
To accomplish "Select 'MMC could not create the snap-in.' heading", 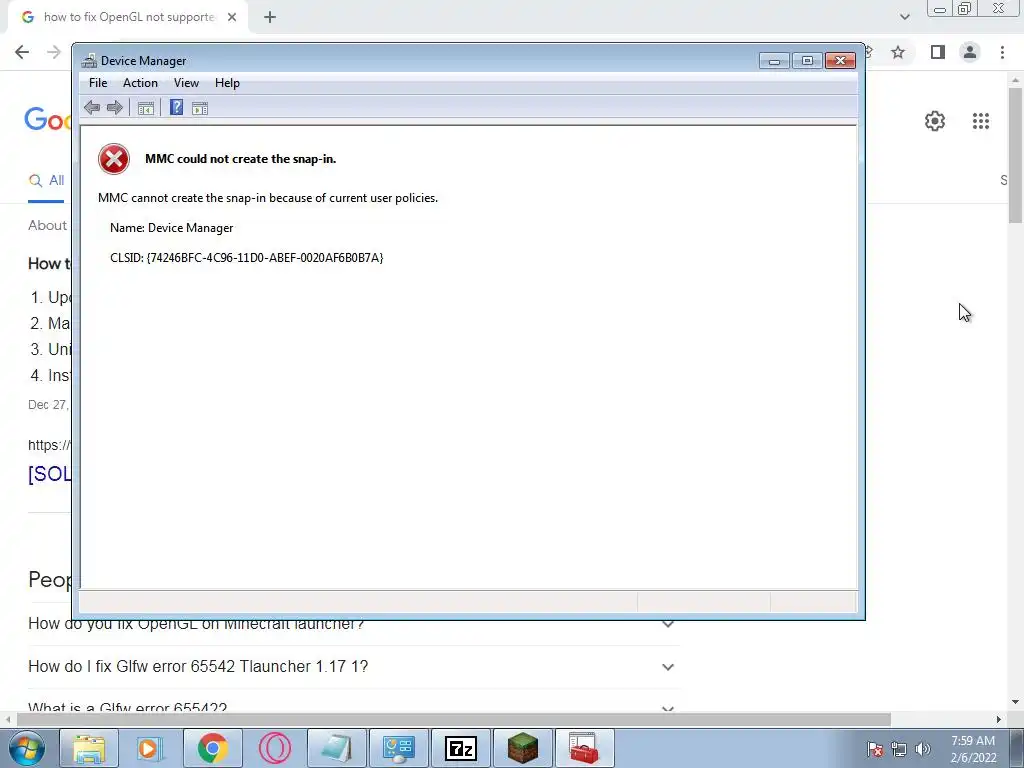I will tap(240, 159).
